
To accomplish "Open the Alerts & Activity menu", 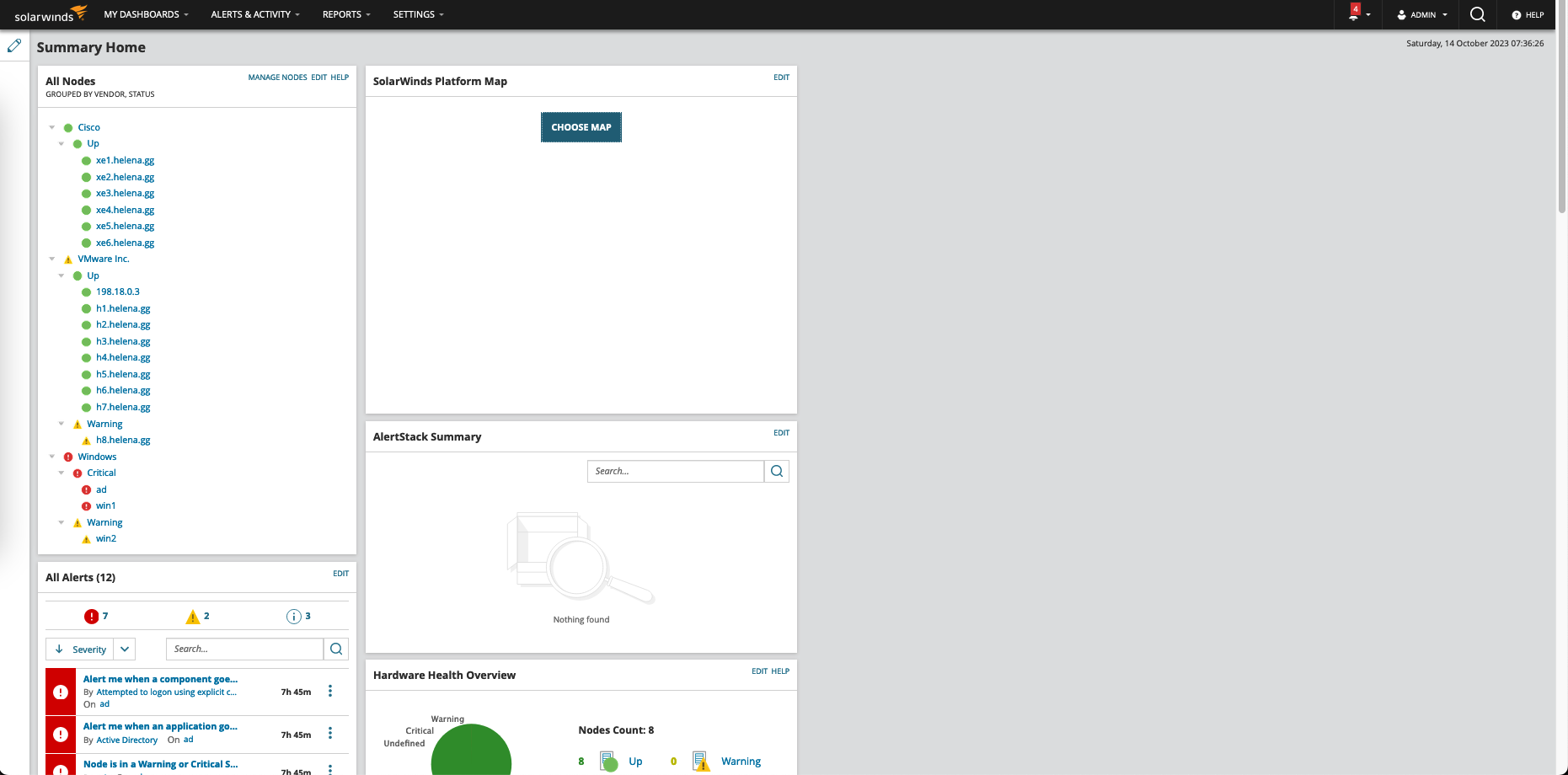I will point(254,14).
